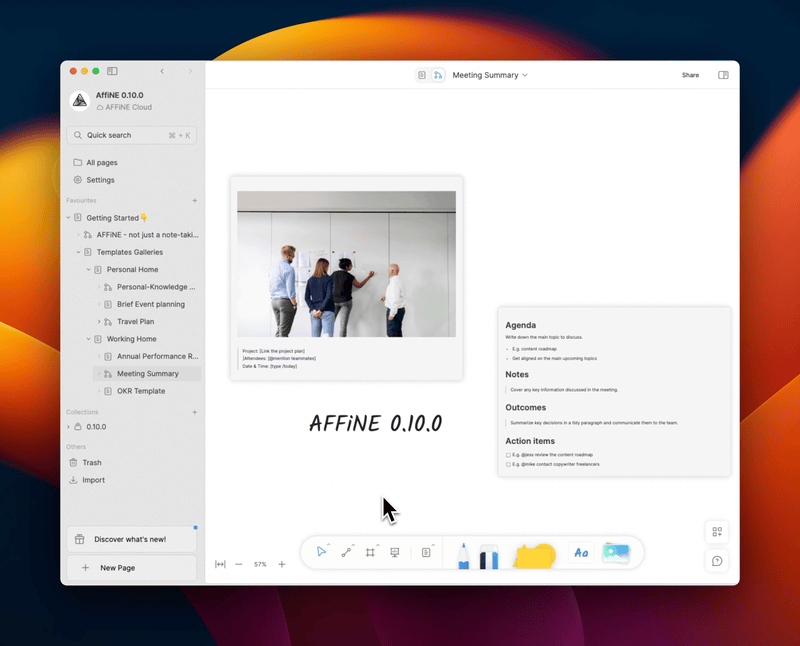800x646 pixels.
Task: Expand the 0.10.0 collection
Action: coord(68,427)
